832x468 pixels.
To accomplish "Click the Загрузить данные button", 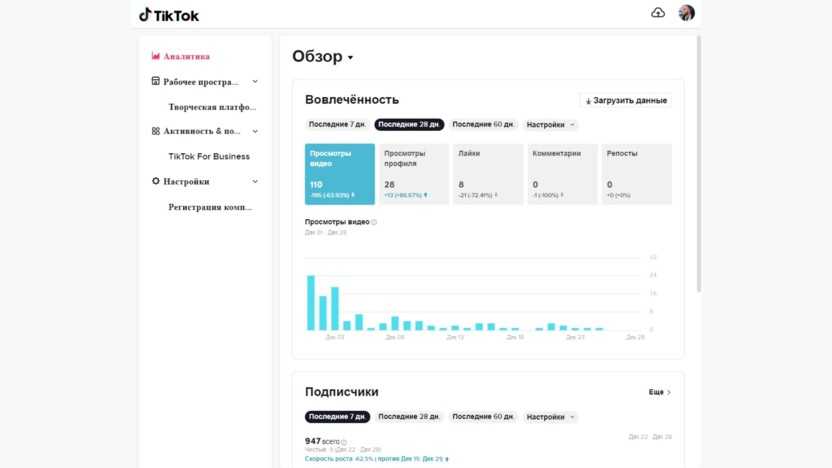I will pos(626,101).
